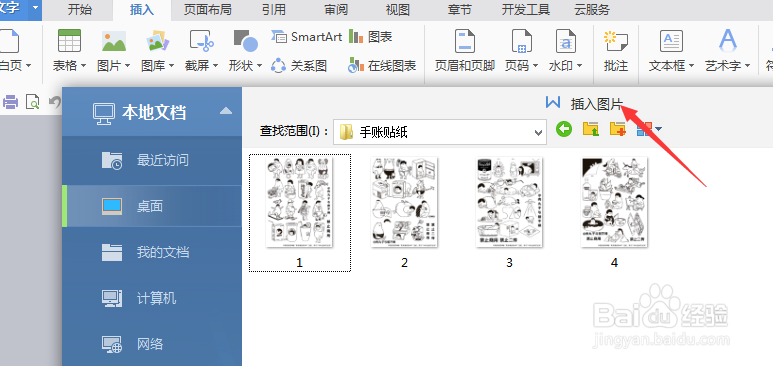Switch to the 审阅 tab
The height and width of the screenshot is (366, 773).
pos(337,9)
